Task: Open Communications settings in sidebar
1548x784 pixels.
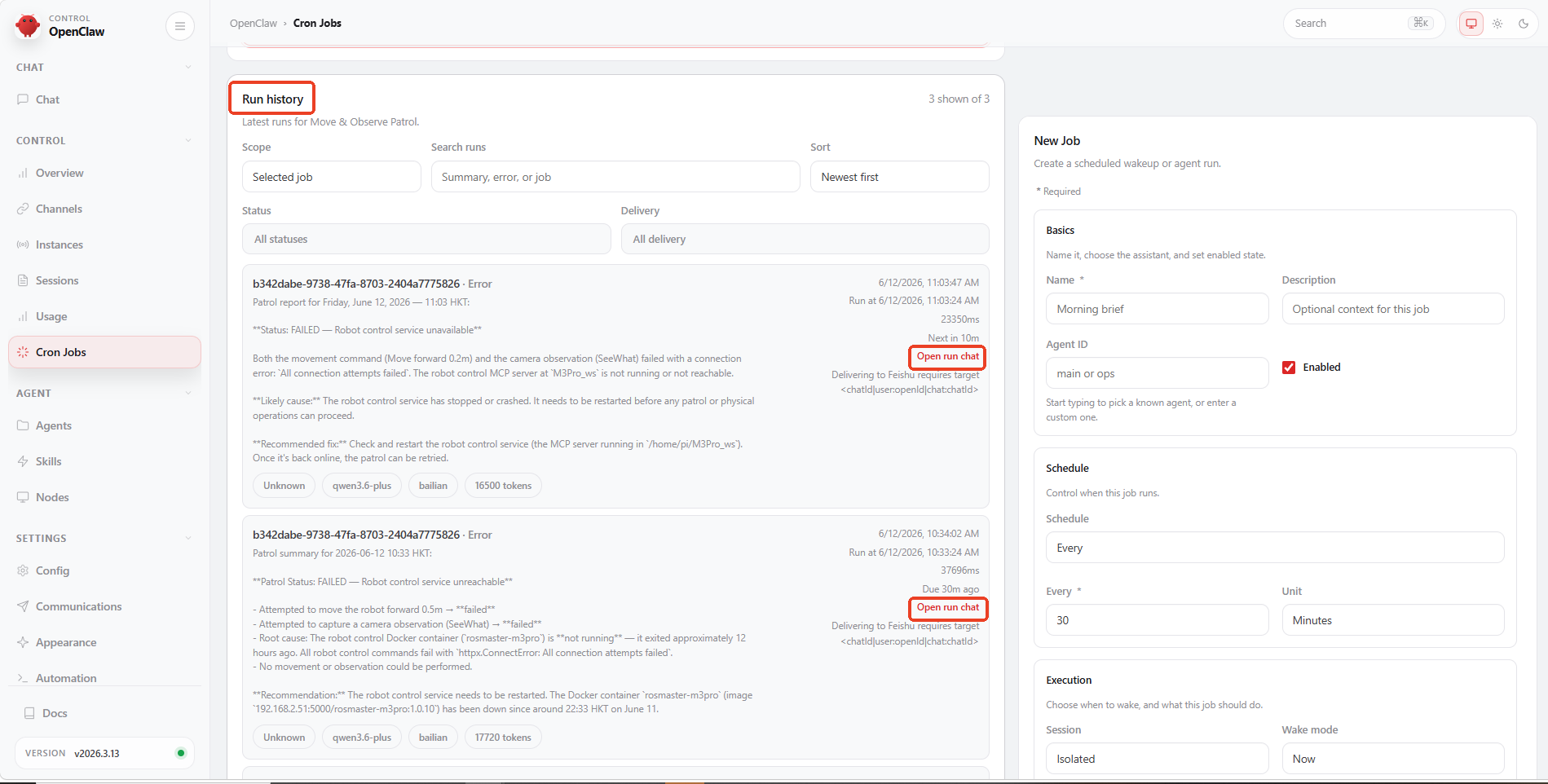Action: click(104, 606)
